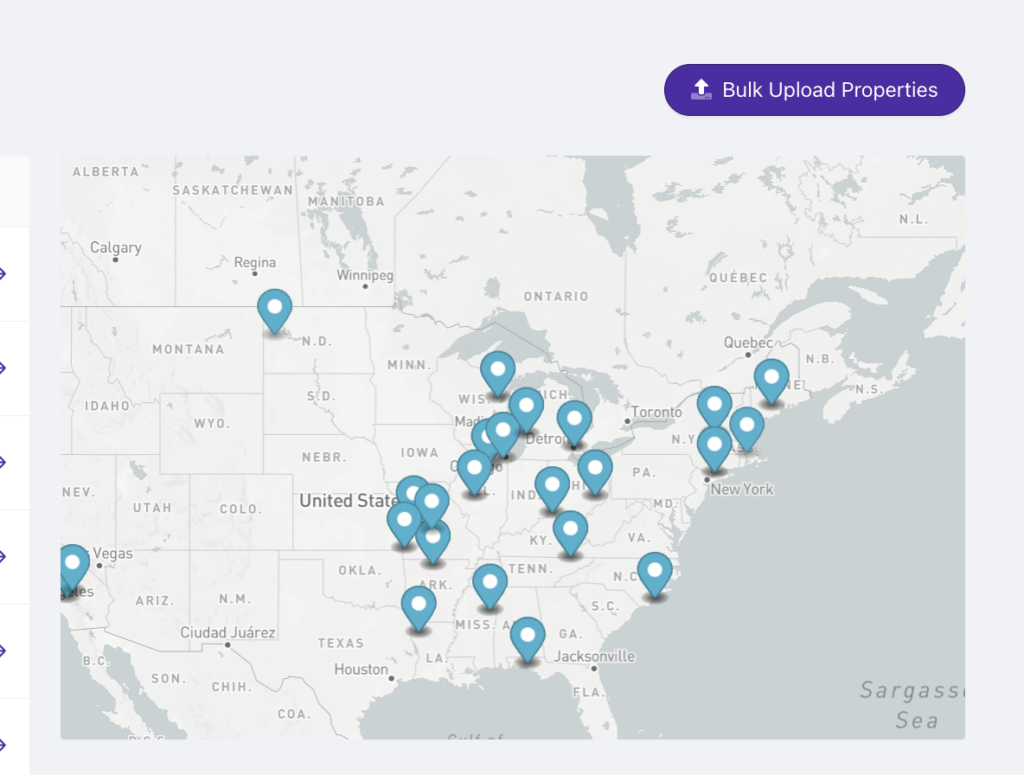Click the upload arrow icon in the button
The width and height of the screenshot is (1024, 775).
coord(701,89)
